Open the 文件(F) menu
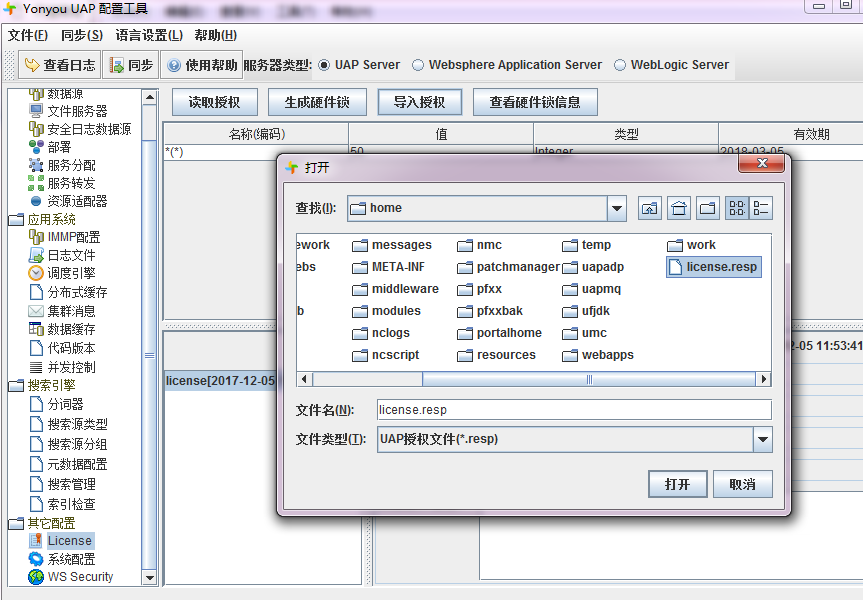863x600 pixels. [x=28, y=35]
